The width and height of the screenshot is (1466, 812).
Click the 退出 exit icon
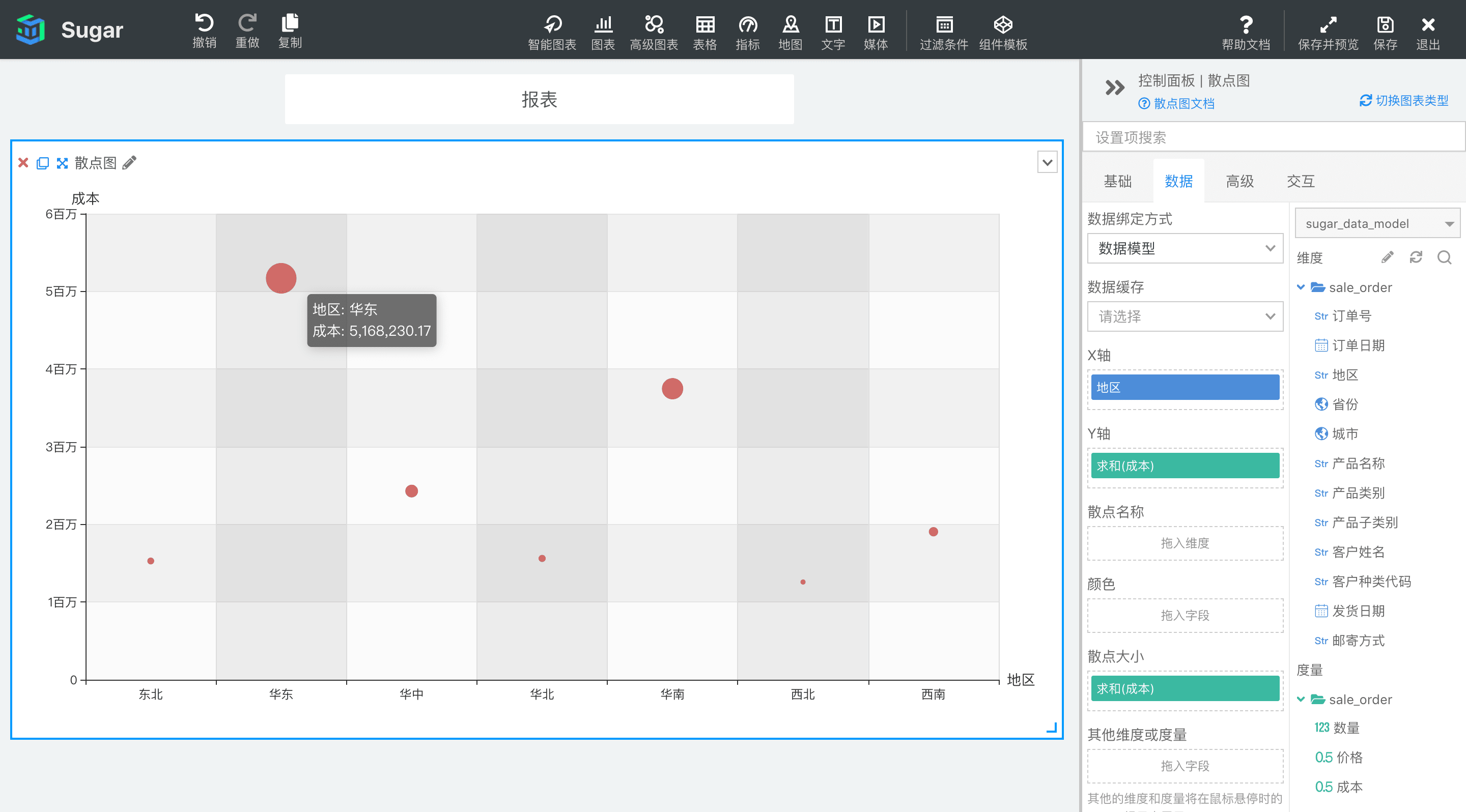(1428, 24)
